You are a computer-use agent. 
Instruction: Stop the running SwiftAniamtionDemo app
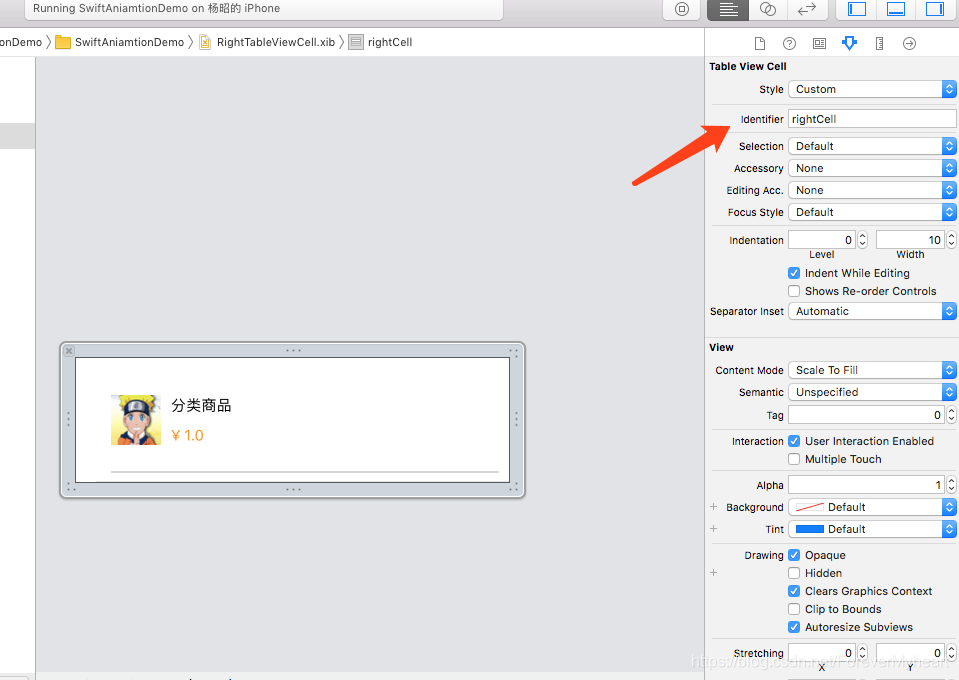(x=683, y=10)
